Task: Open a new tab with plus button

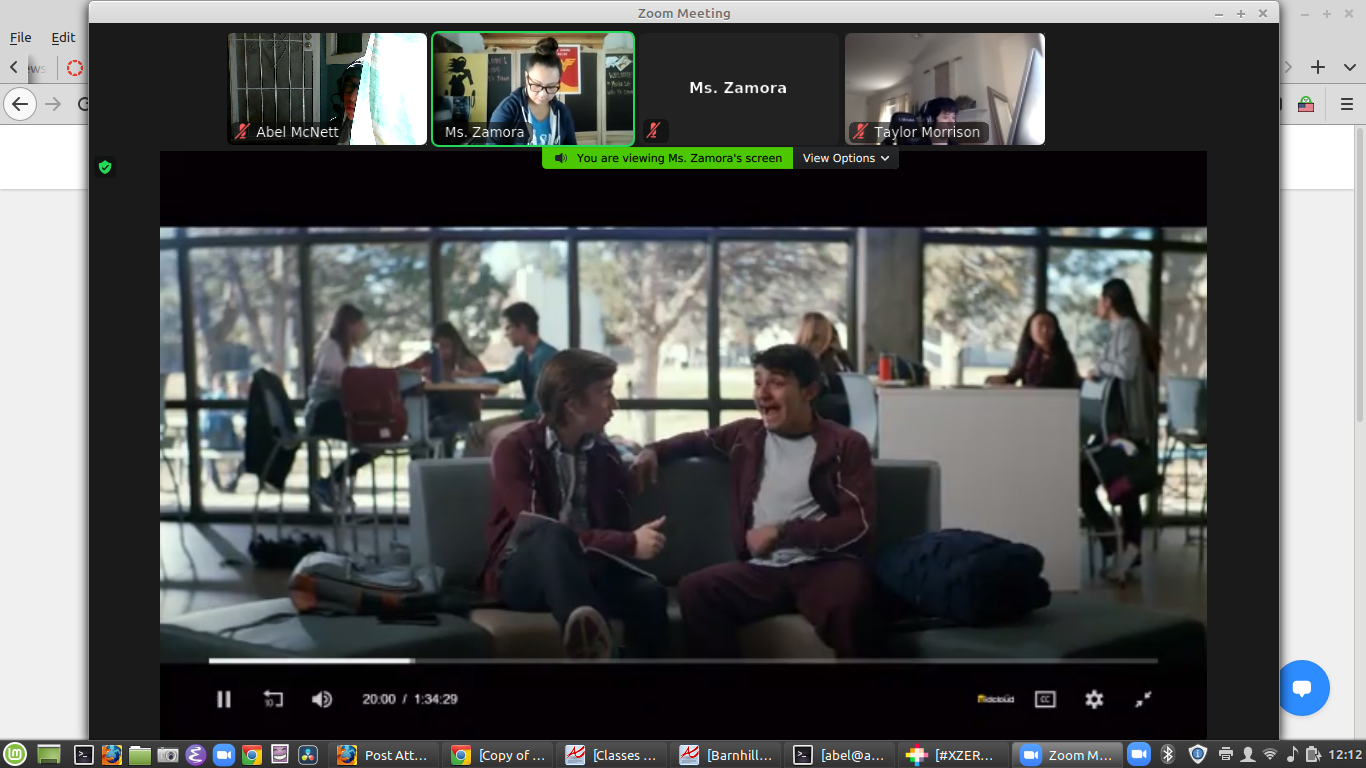Action: click(x=1318, y=67)
